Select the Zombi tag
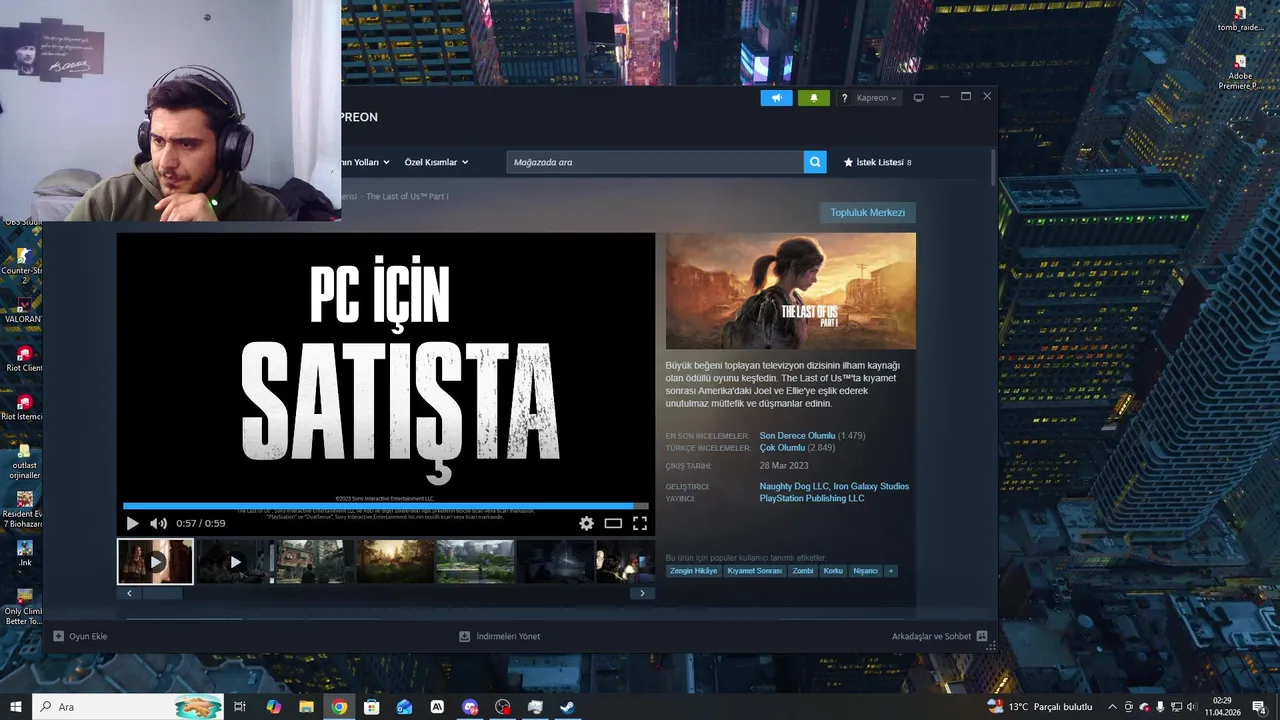 pyautogui.click(x=803, y=571)
